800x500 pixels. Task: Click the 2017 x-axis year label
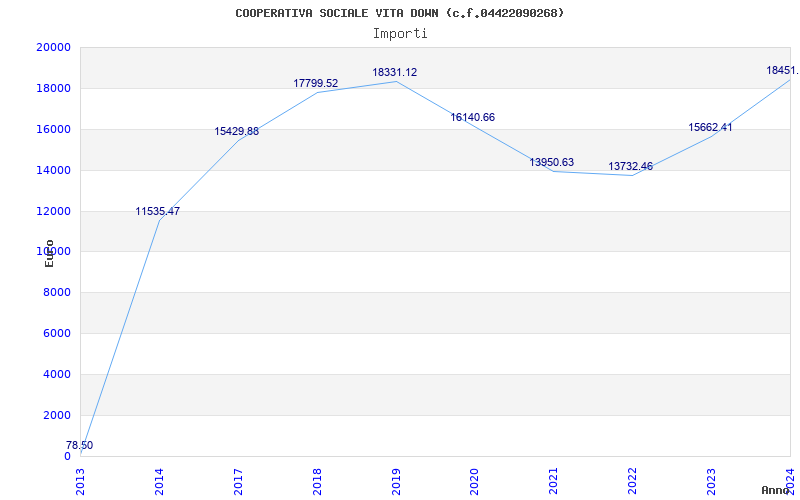coord(238,481)
